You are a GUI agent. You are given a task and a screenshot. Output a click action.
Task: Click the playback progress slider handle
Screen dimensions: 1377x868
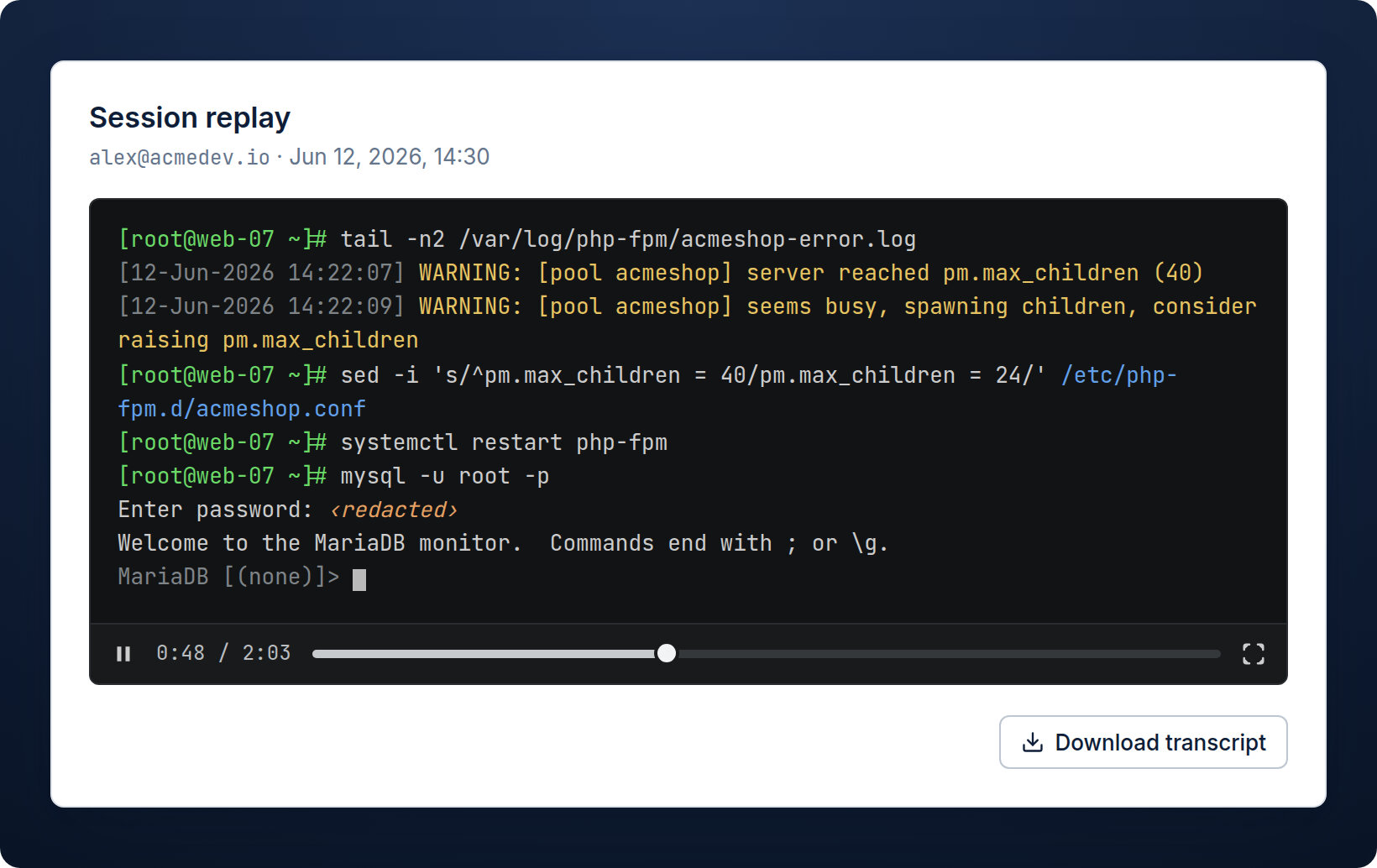click(x=667, y=653)
